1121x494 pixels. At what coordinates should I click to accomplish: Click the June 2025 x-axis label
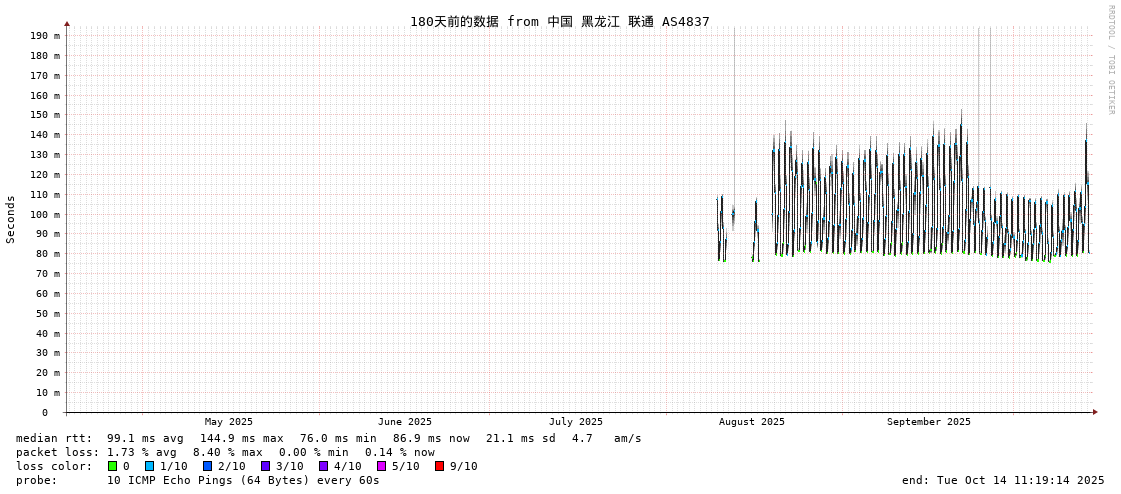point(405,422)
